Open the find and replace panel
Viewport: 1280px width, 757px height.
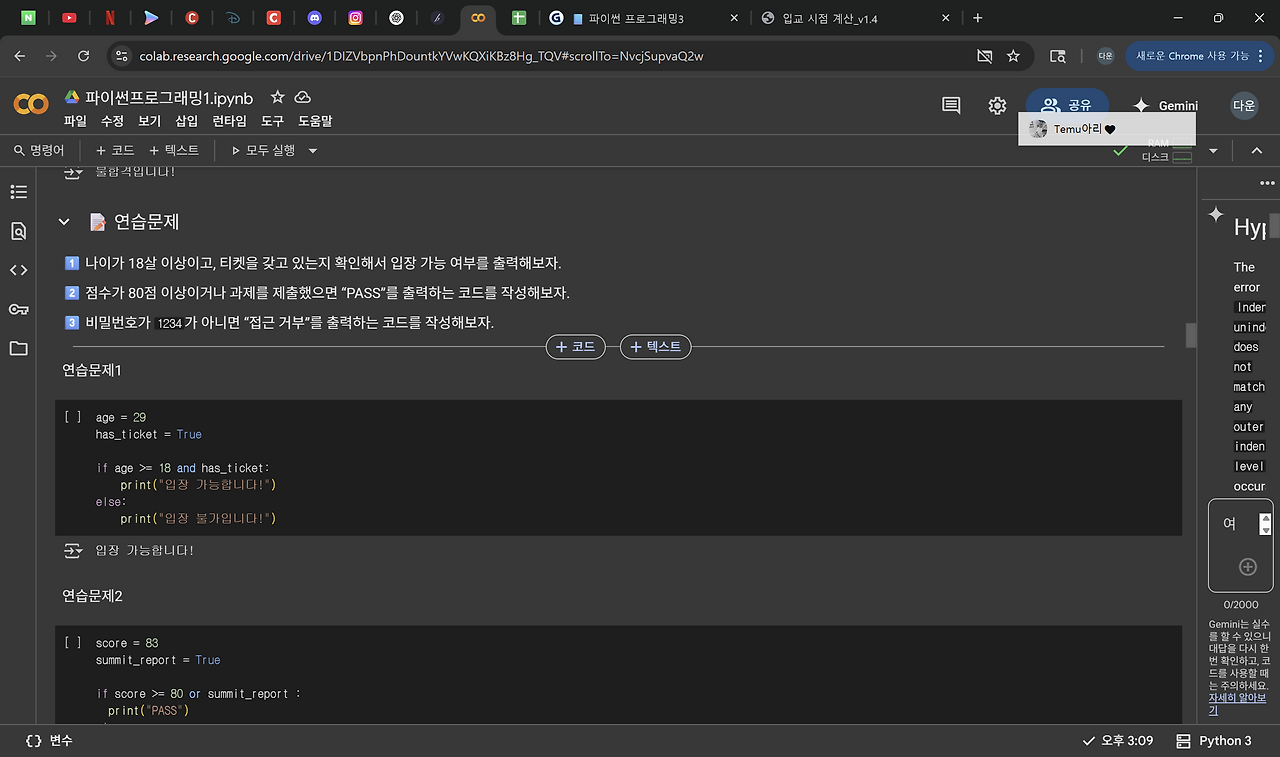pos(18,231)
